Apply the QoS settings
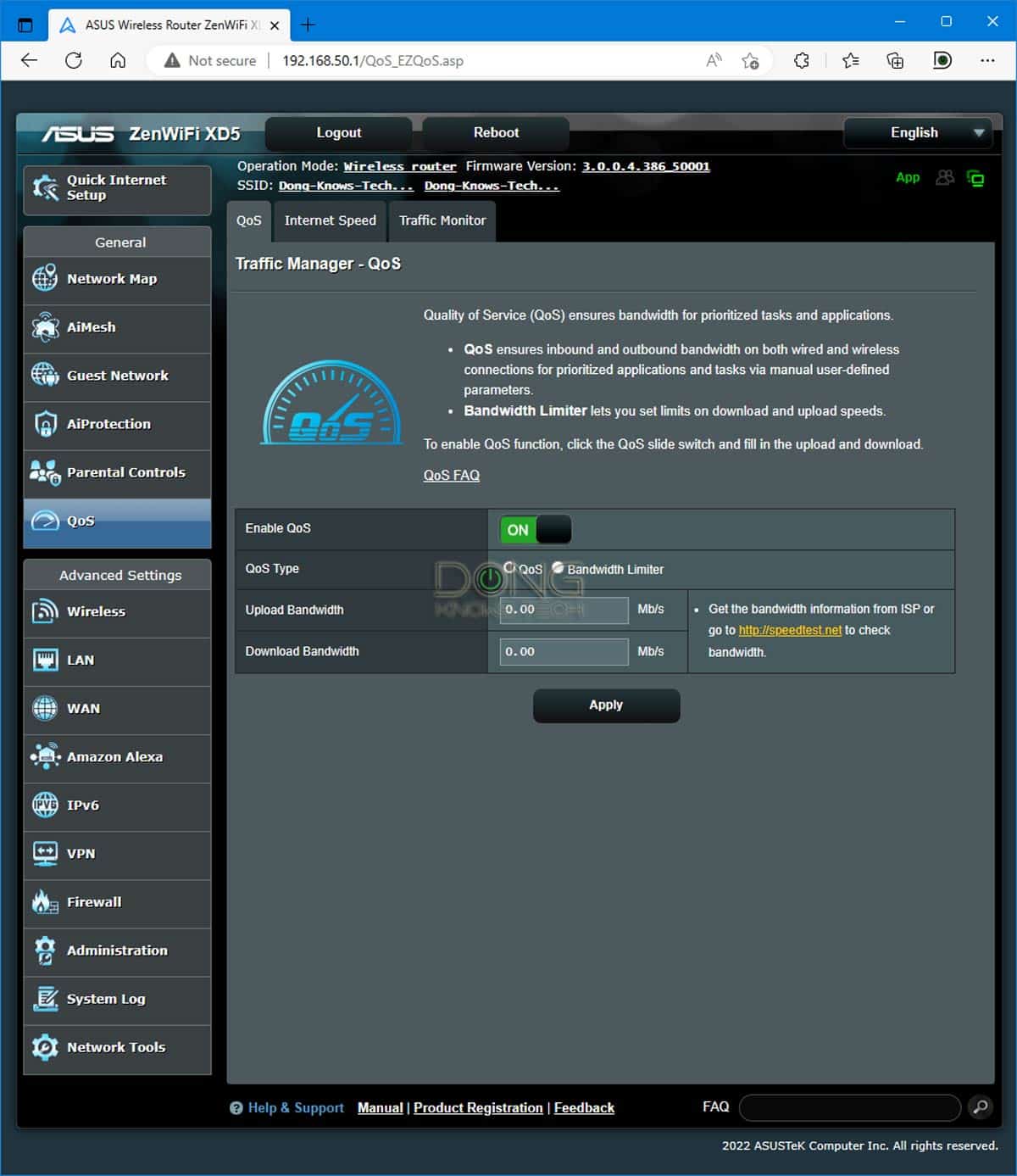 [606, 705]
